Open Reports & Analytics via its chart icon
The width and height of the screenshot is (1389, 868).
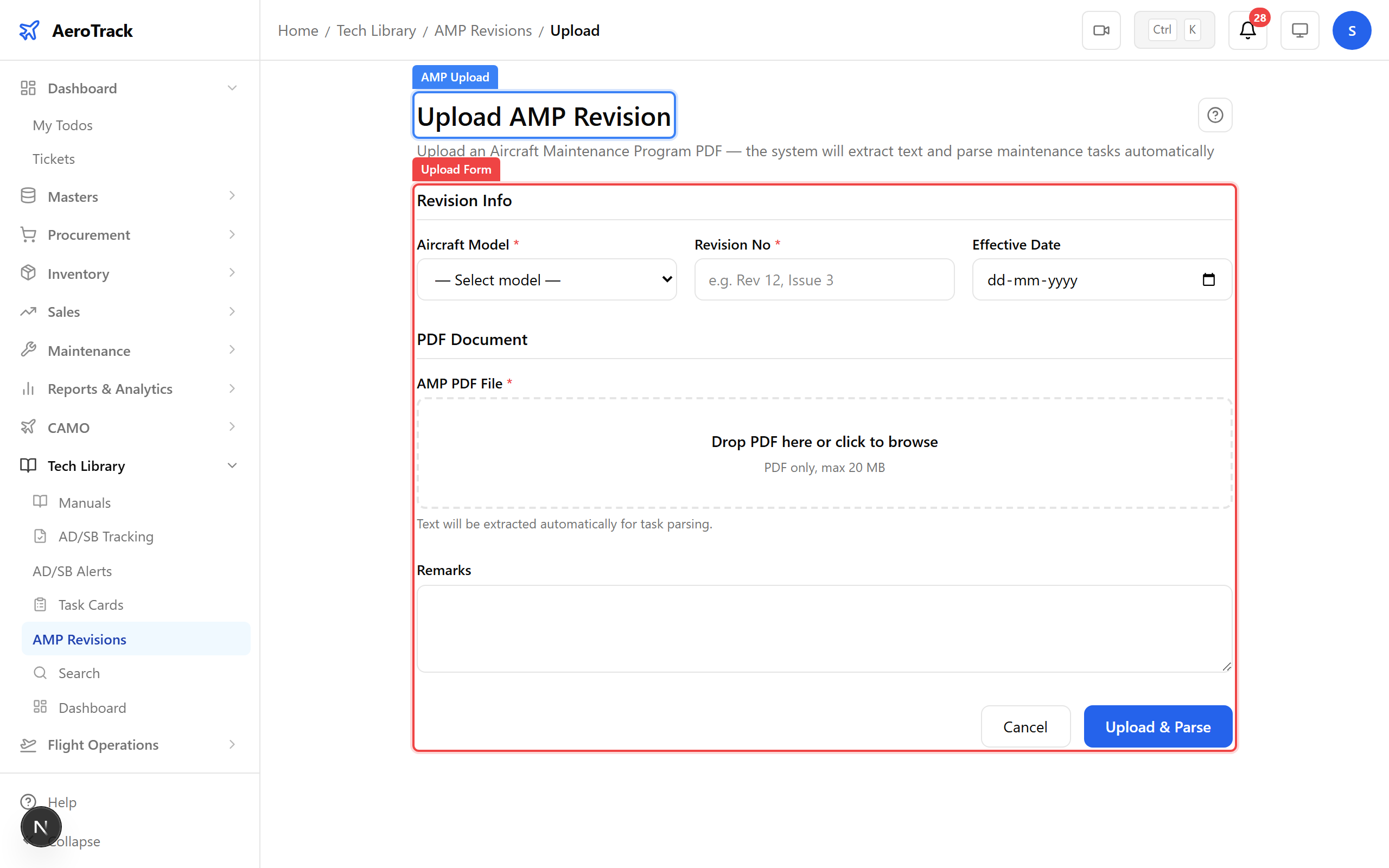28,388
